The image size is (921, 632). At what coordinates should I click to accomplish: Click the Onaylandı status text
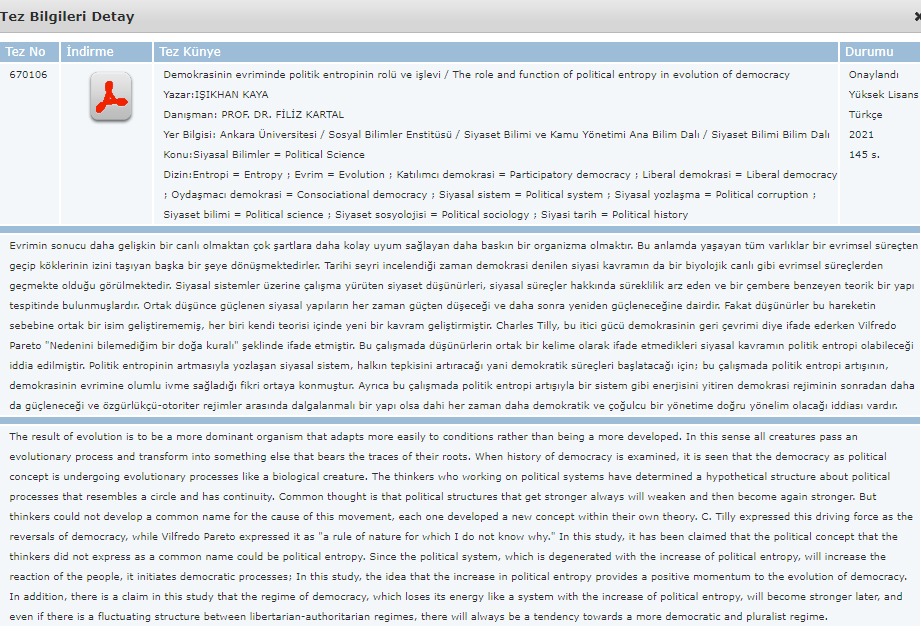point(873,75)
